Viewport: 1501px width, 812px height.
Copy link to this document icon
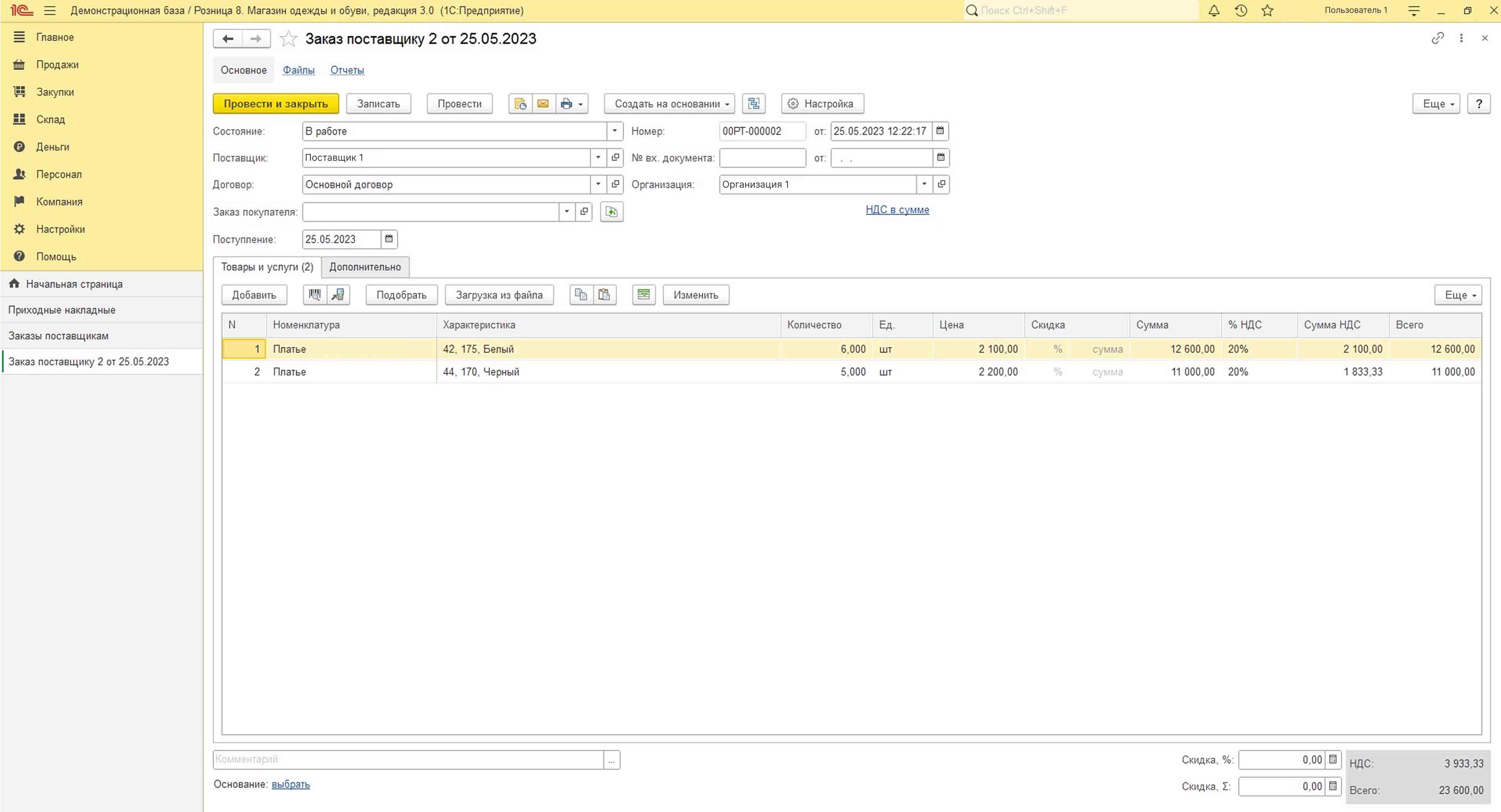1437,38
